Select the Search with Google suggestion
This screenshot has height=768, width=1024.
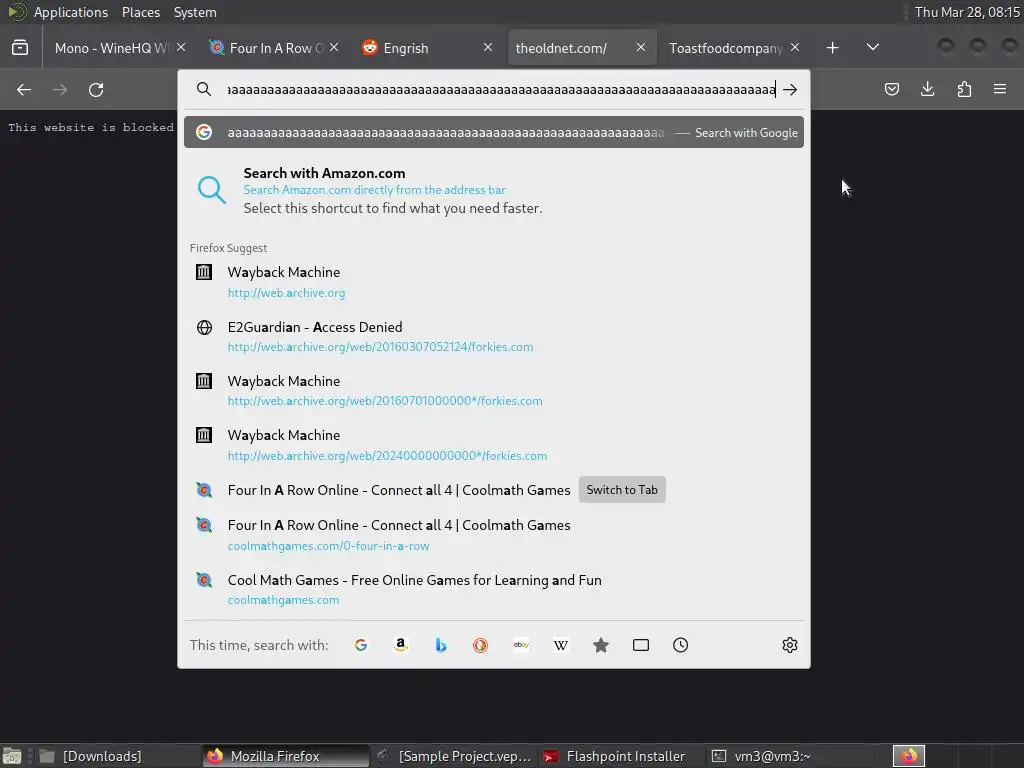point(494,133)
